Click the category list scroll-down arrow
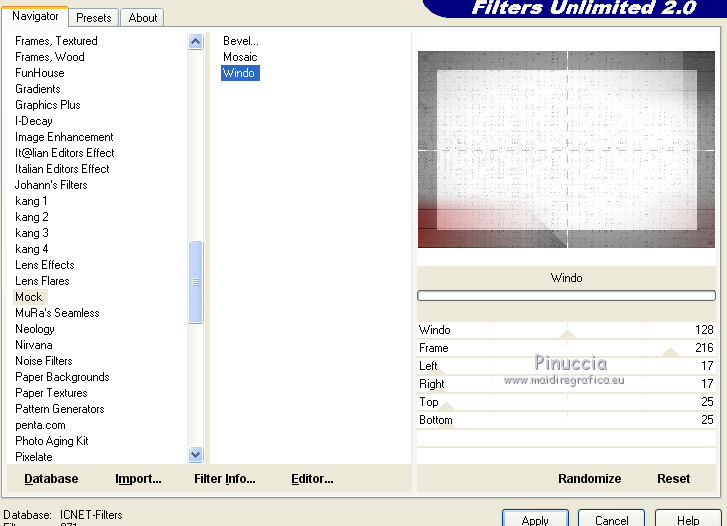This screenshot has width=727, height=526. (196, 455)
